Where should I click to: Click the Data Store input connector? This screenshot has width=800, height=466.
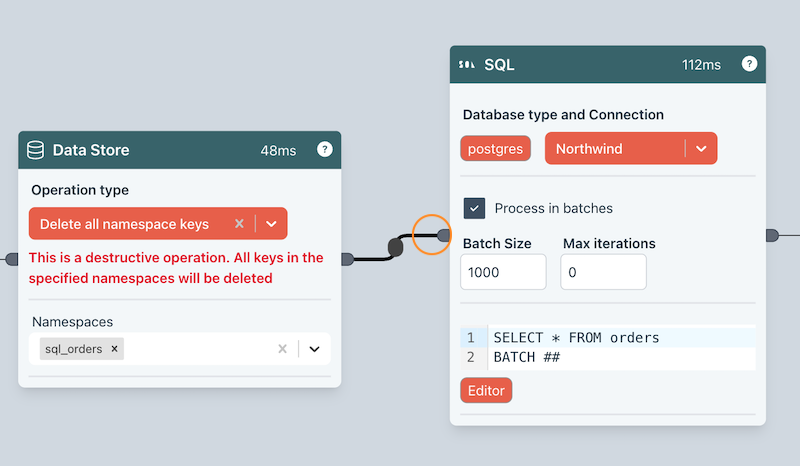click(12, 259)
